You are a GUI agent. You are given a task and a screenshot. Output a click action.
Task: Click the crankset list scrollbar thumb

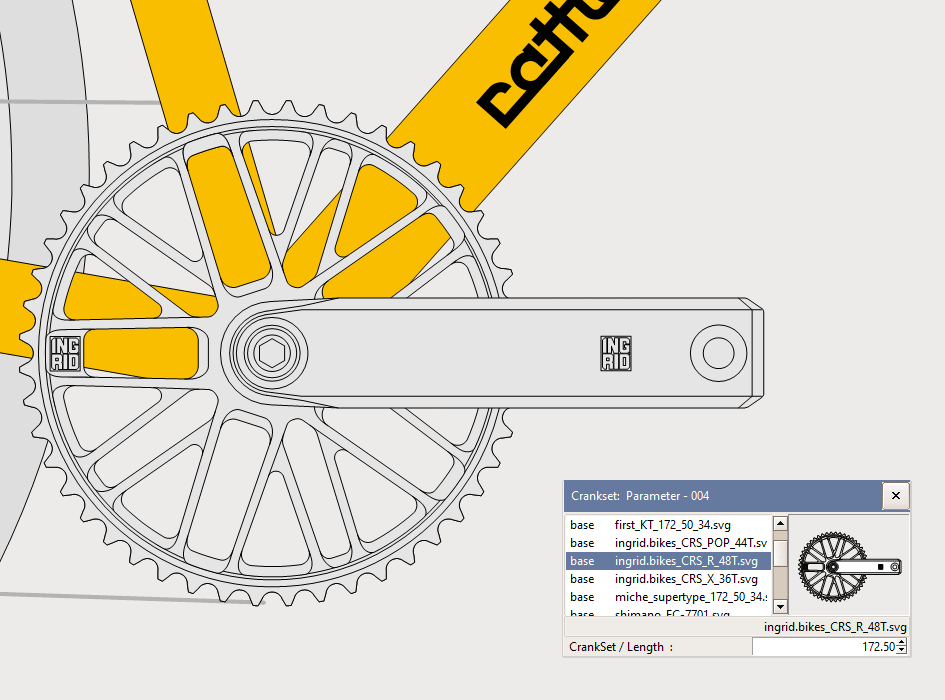tap(780, 553)
